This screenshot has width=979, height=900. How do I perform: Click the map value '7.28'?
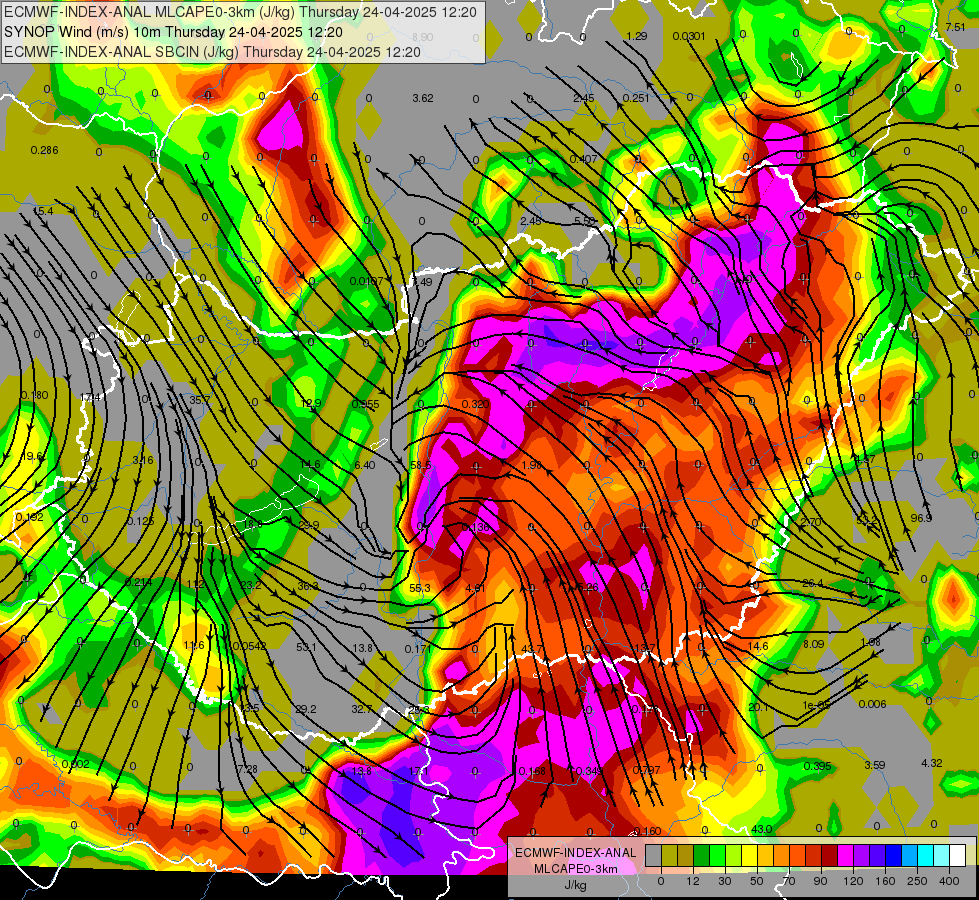pyautogui.click(x=247, y=768)
